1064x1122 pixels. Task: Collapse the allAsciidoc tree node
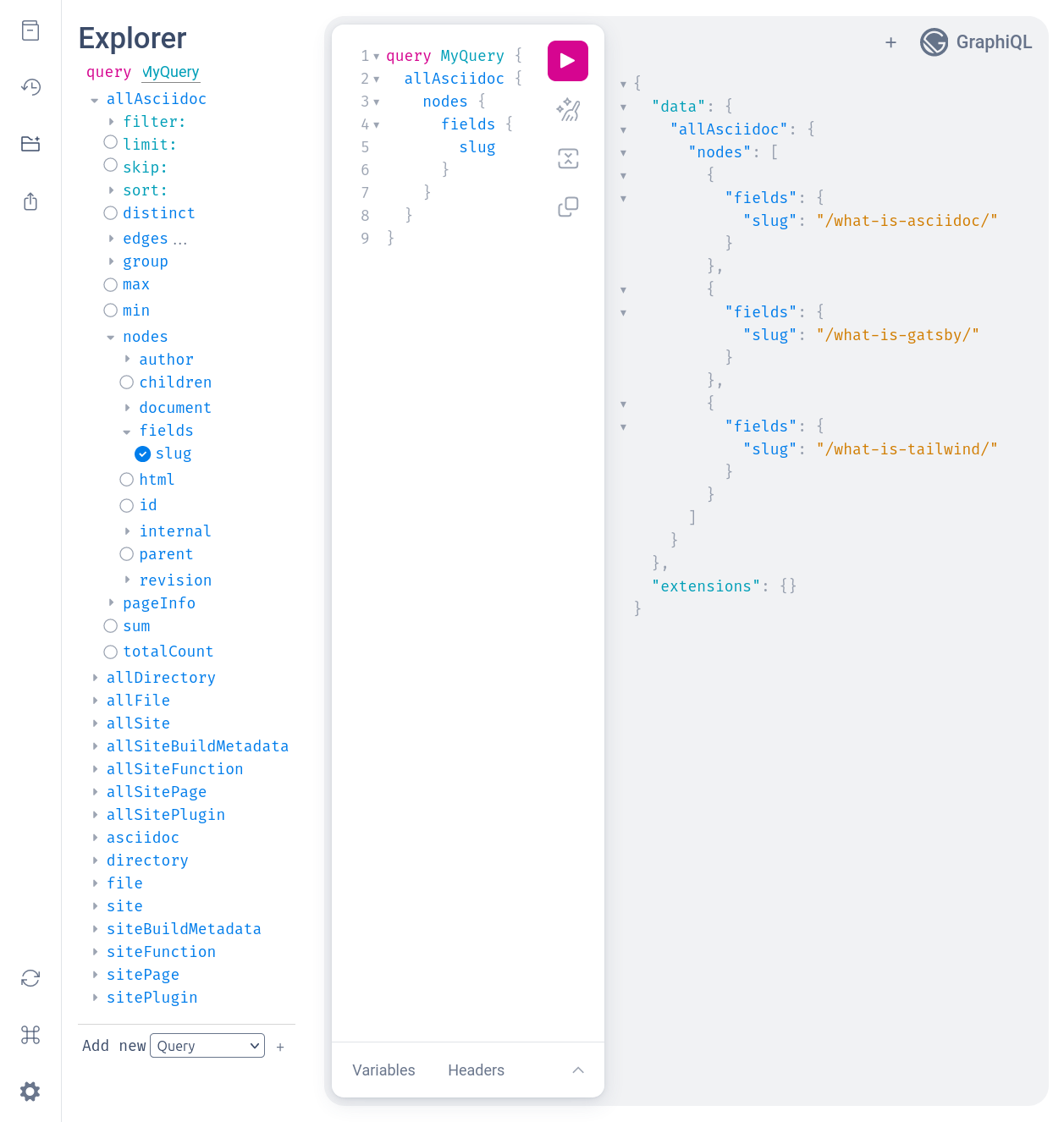pyautogui.click(x=95, y=100)
